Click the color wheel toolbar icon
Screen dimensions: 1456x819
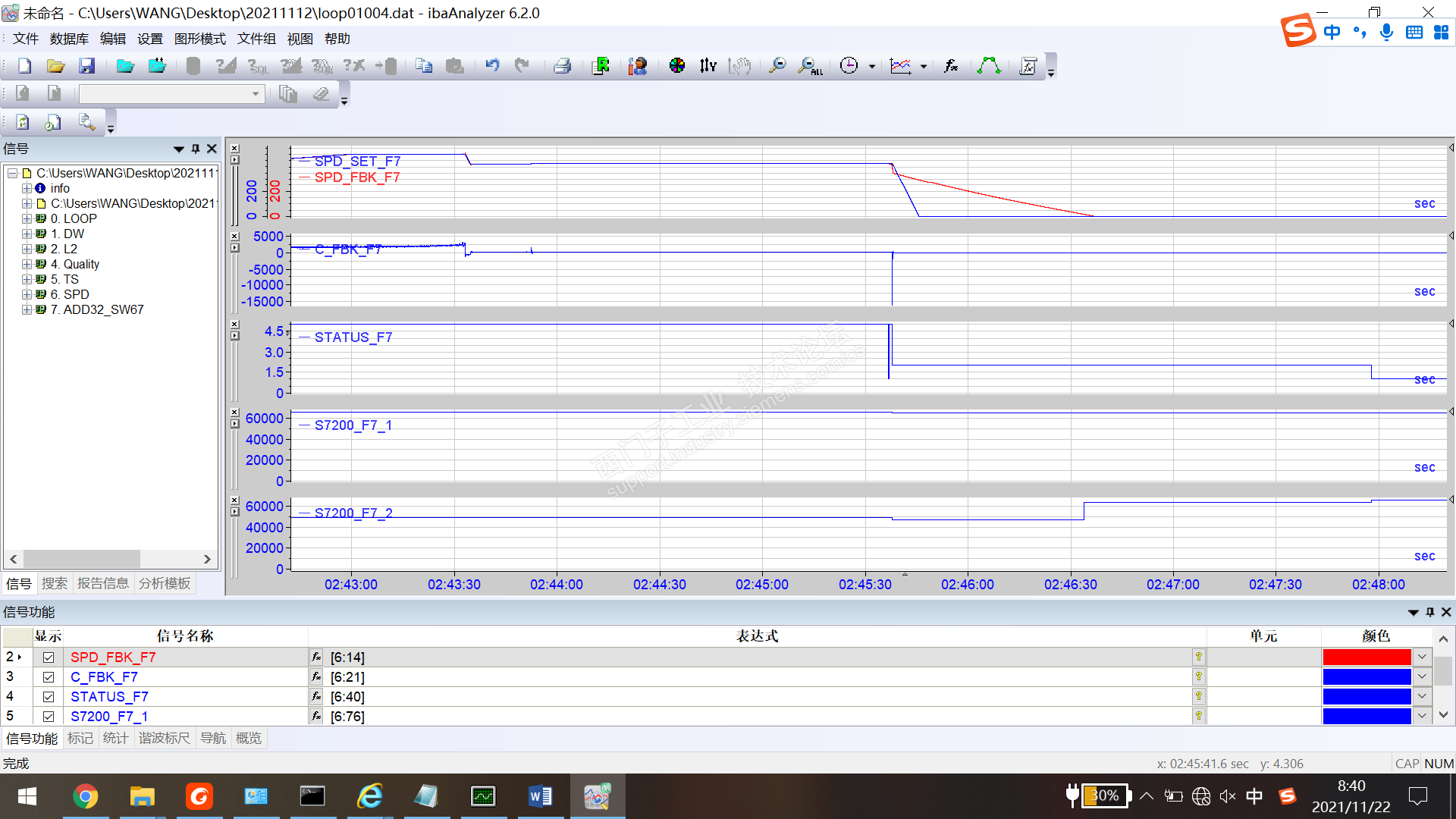click(676, 66)
